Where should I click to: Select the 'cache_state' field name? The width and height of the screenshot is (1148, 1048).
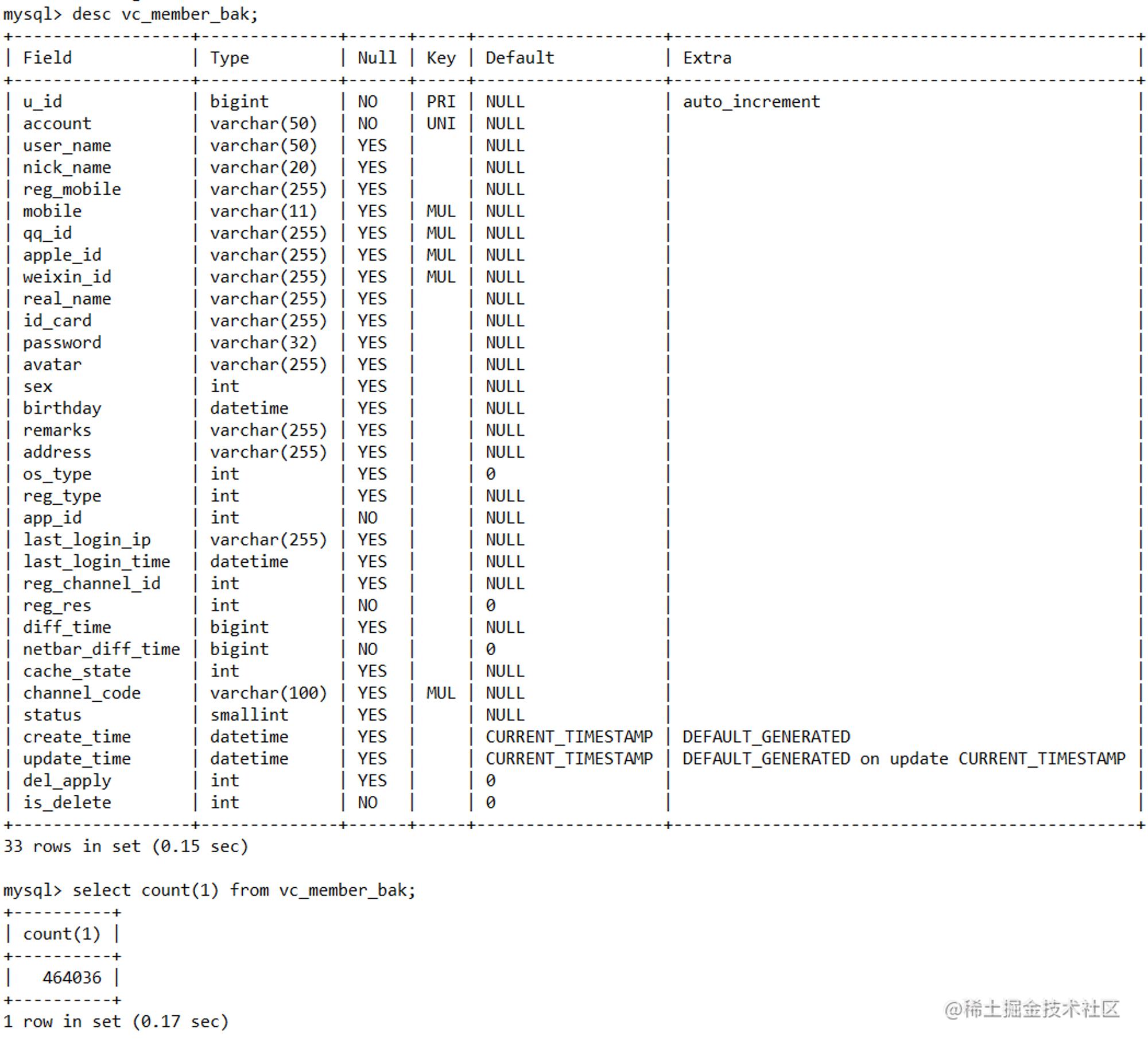pos(77,671)
